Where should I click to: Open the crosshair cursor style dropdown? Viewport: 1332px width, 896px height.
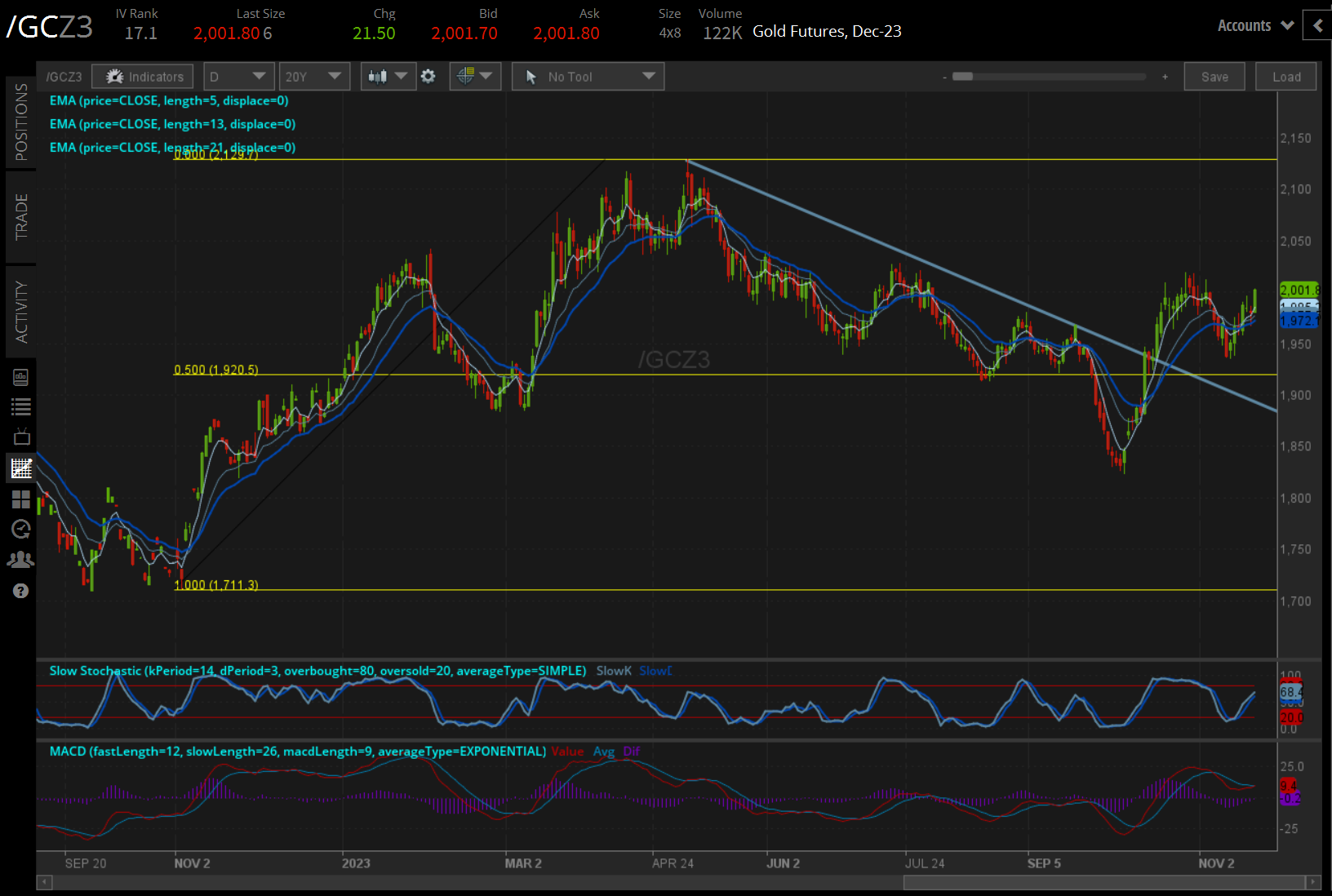pos(475,77)
